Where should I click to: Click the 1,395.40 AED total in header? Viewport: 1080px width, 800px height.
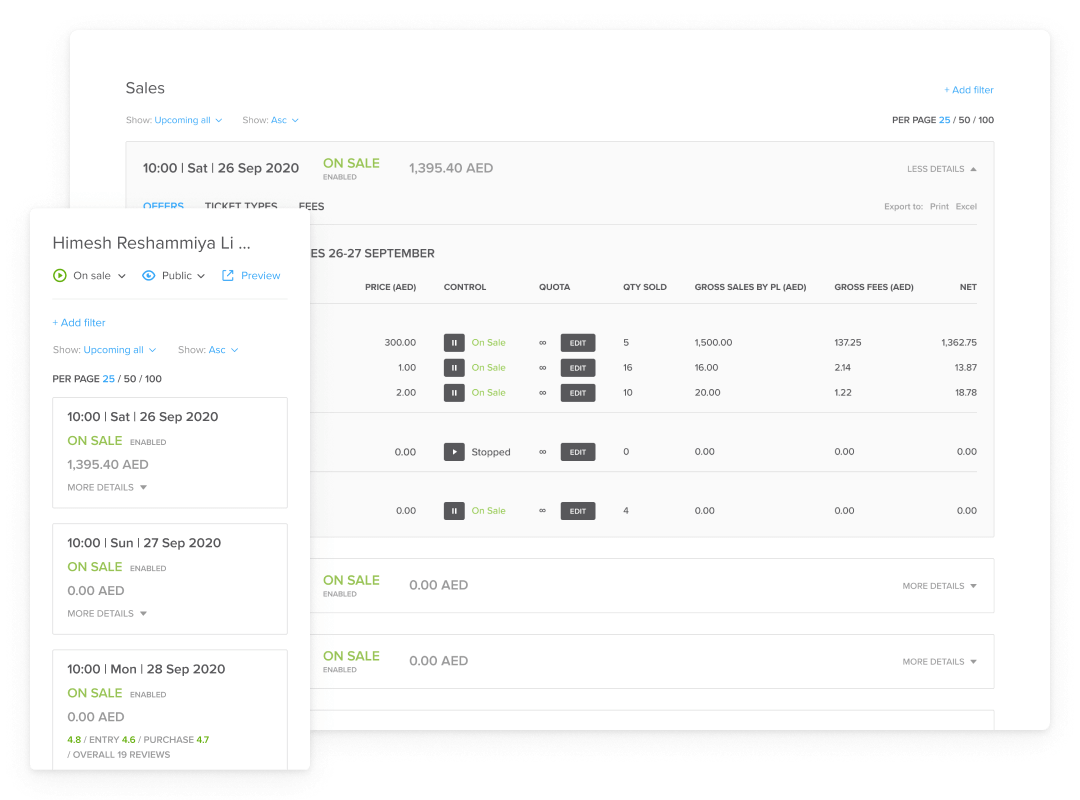[x=450, y=168]
